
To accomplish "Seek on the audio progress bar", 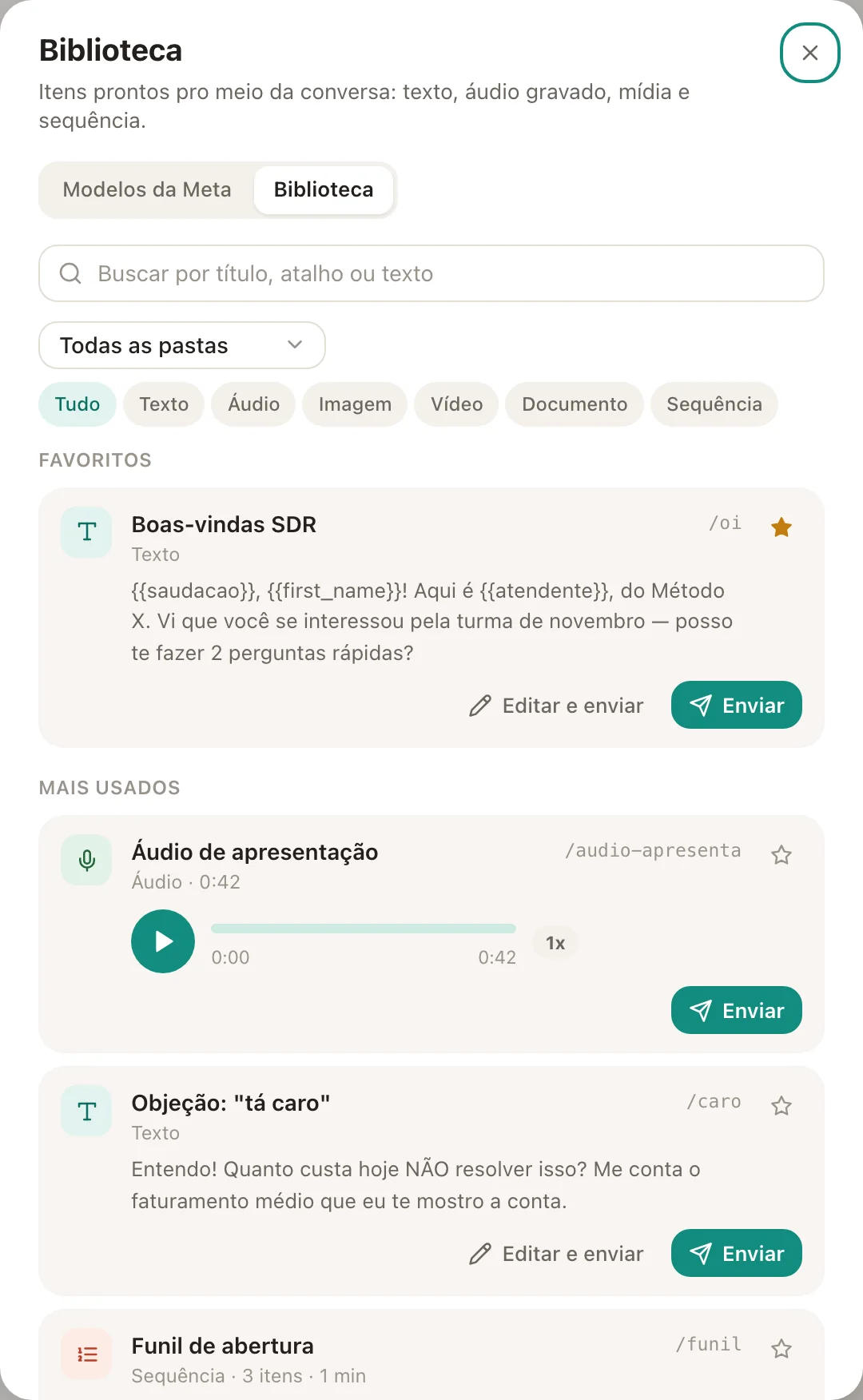I will click(x=364, y=929).
